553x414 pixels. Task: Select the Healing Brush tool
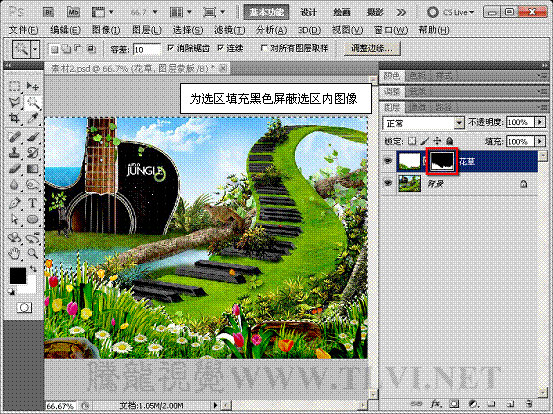(14, 137)
